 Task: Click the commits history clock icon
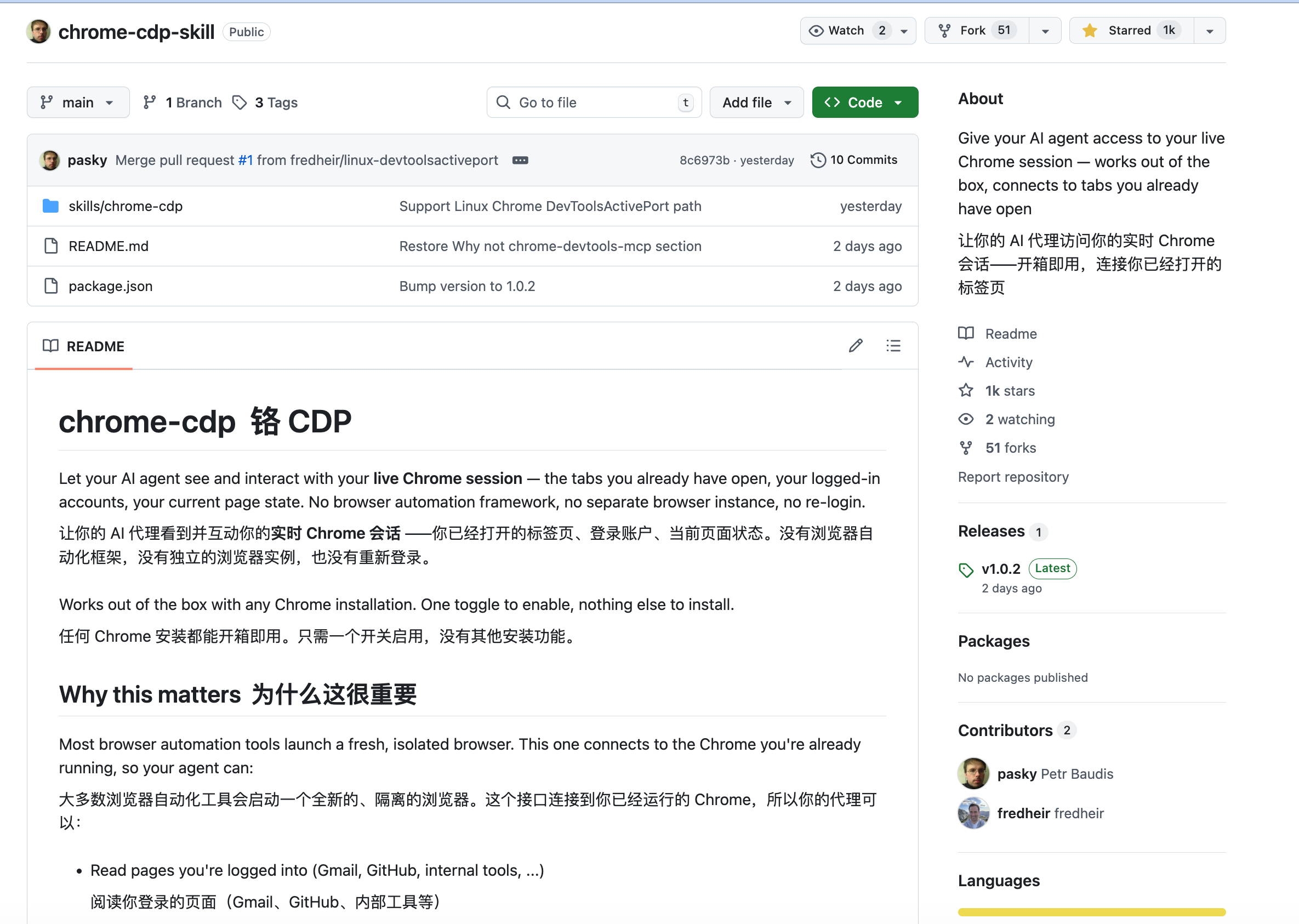pos(818,161)
